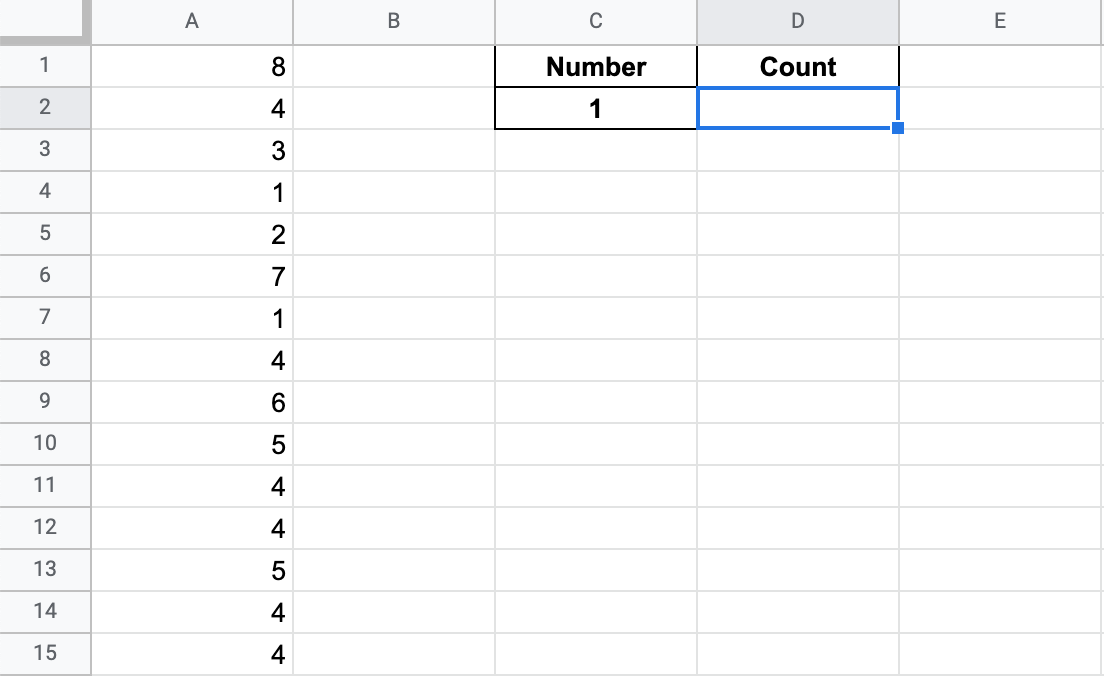Screen dimensions: 1104x676
Task: Select row 10 by clicking its header
Action: tap(45, 444)
